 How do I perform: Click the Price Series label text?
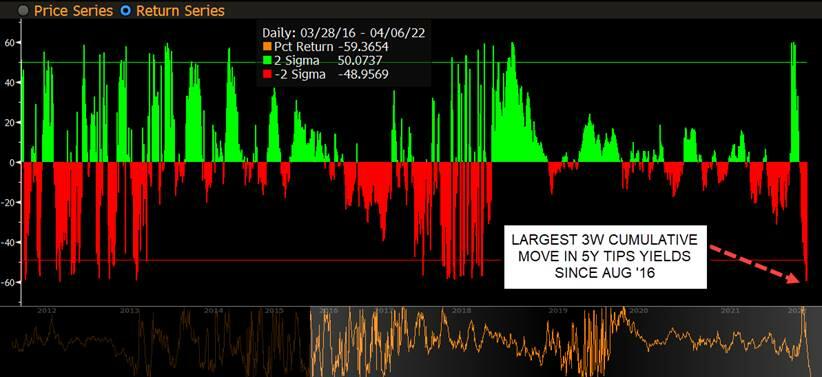pos(73,11)
